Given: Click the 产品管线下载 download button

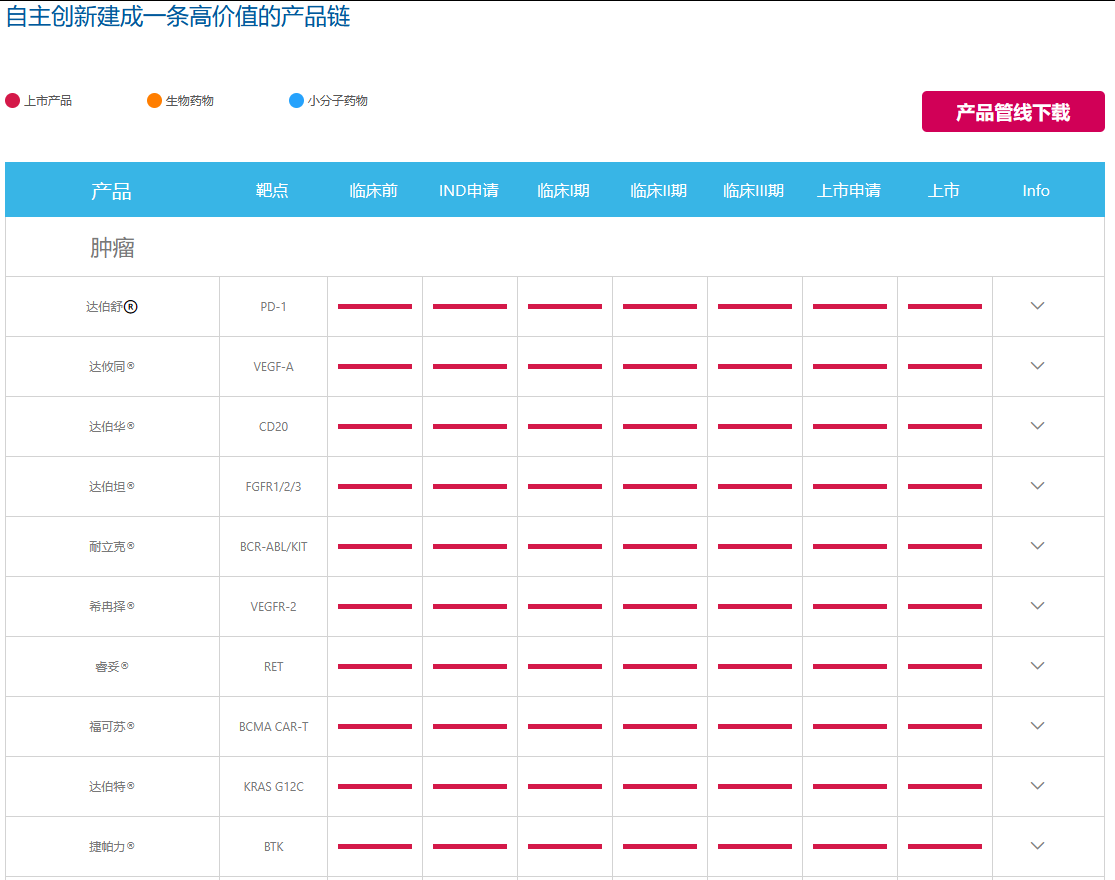Looking at the screenshot, I should (x=1013, y=112).
